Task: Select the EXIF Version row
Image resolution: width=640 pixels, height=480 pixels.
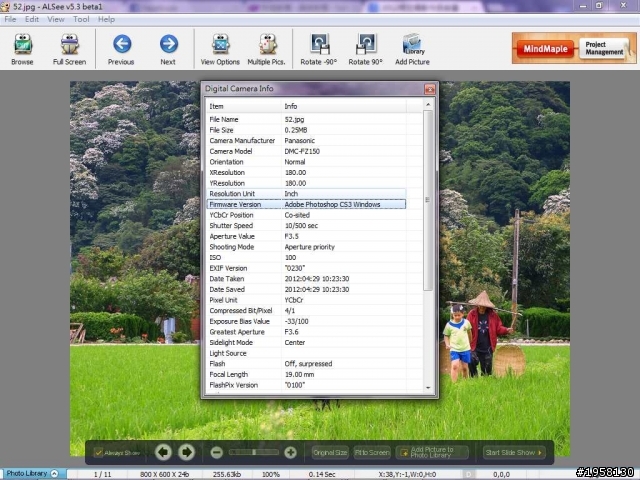Action: pyautogui.click(x=306, y=268)
